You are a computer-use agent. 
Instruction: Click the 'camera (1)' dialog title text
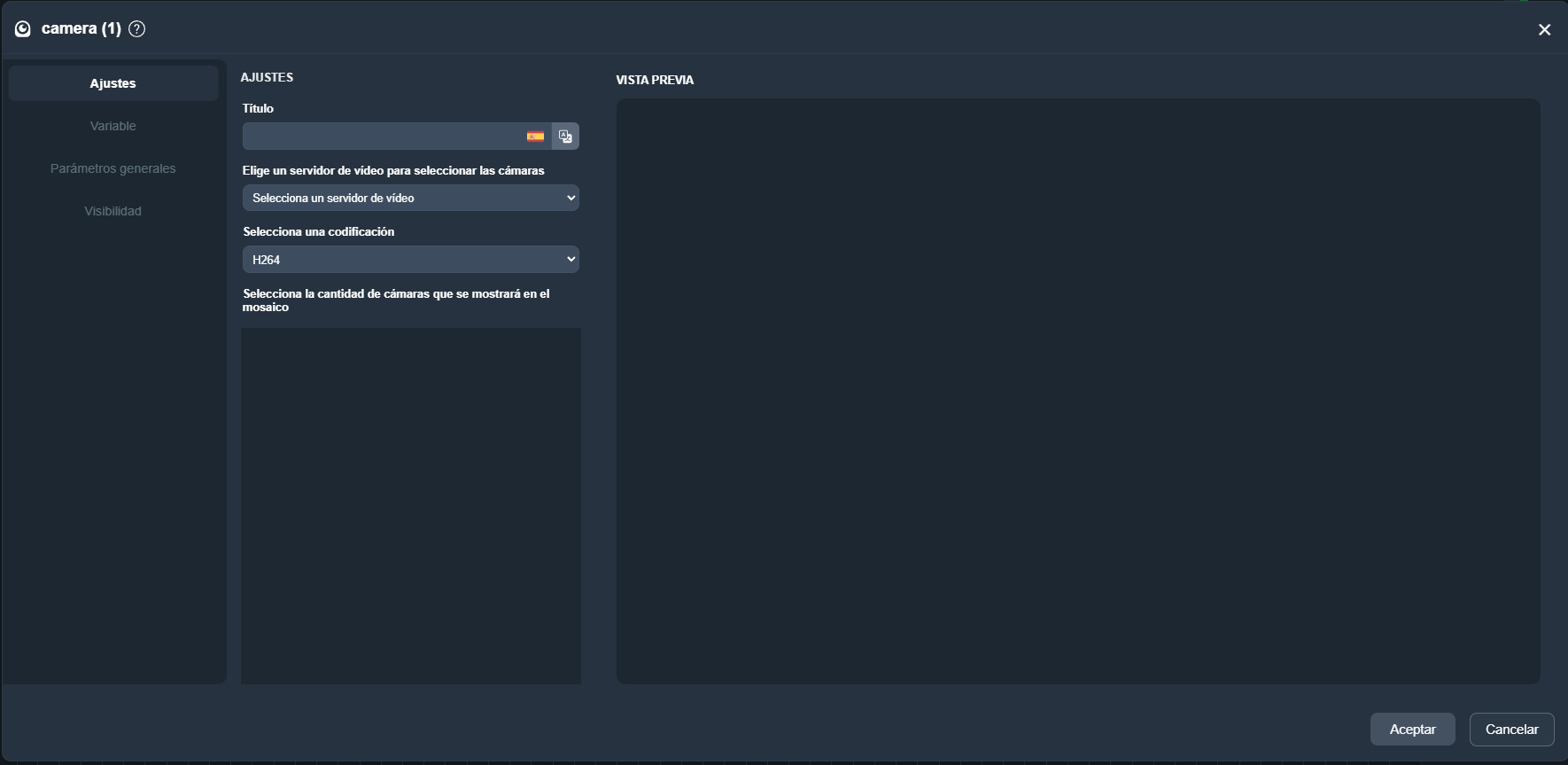(82, 28)
